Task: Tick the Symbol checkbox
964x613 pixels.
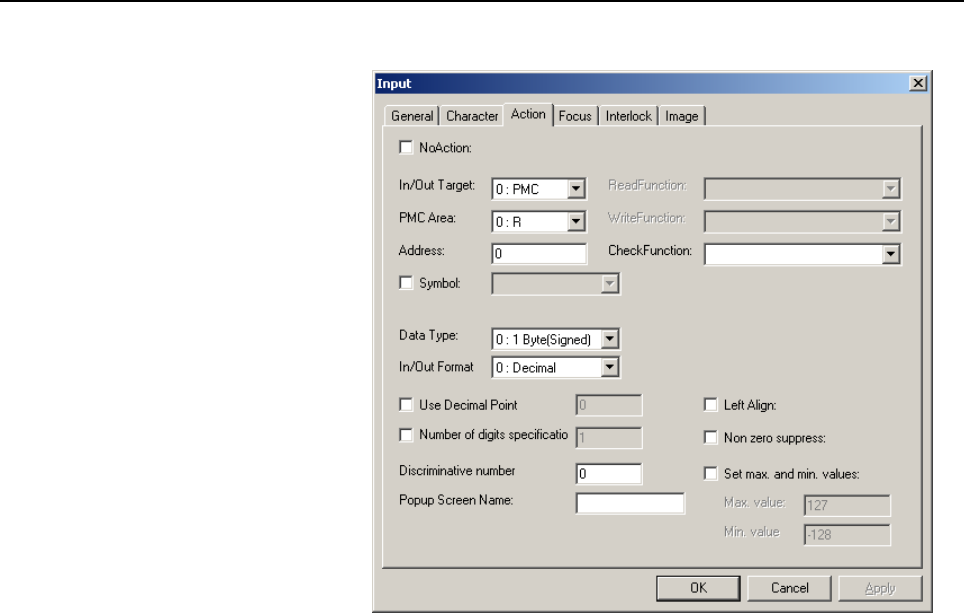Action: point(406,283)
